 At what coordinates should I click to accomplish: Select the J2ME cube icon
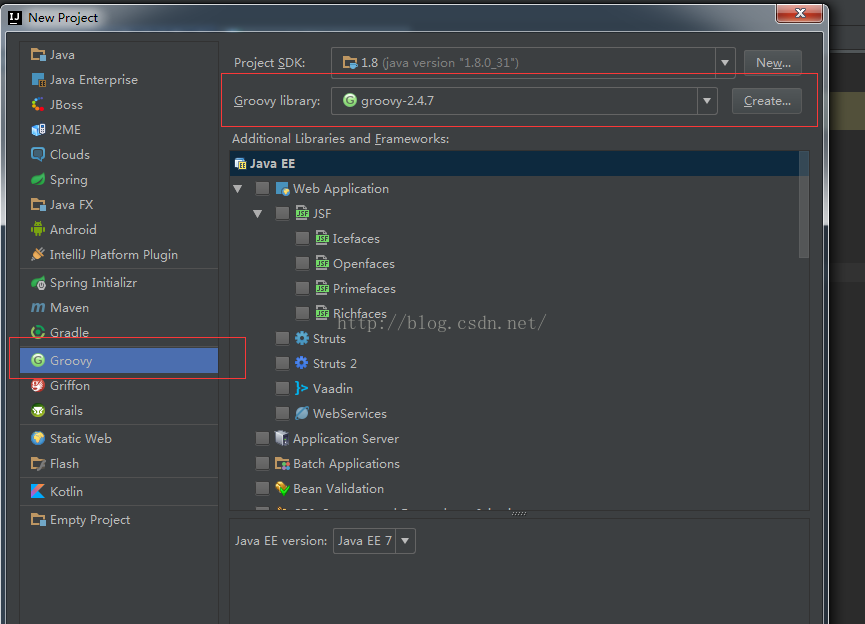(38, 130)
